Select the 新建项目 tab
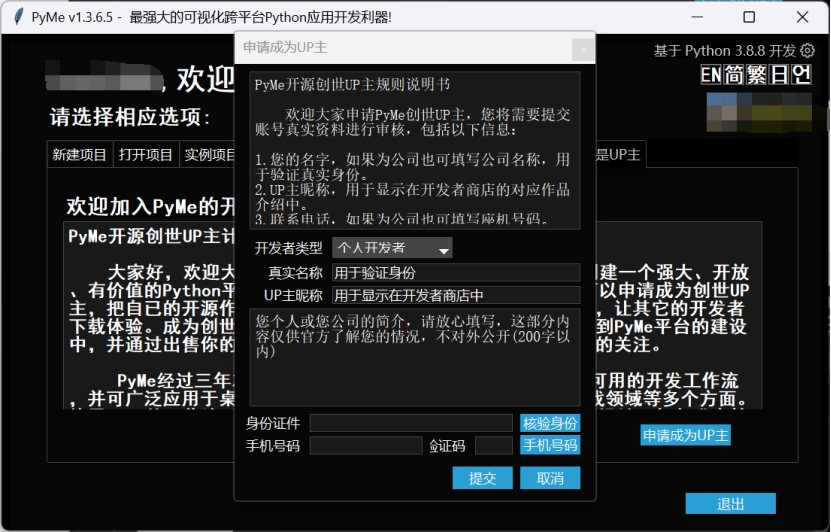The width and height of the screenshot is (831, 532). 79,154
